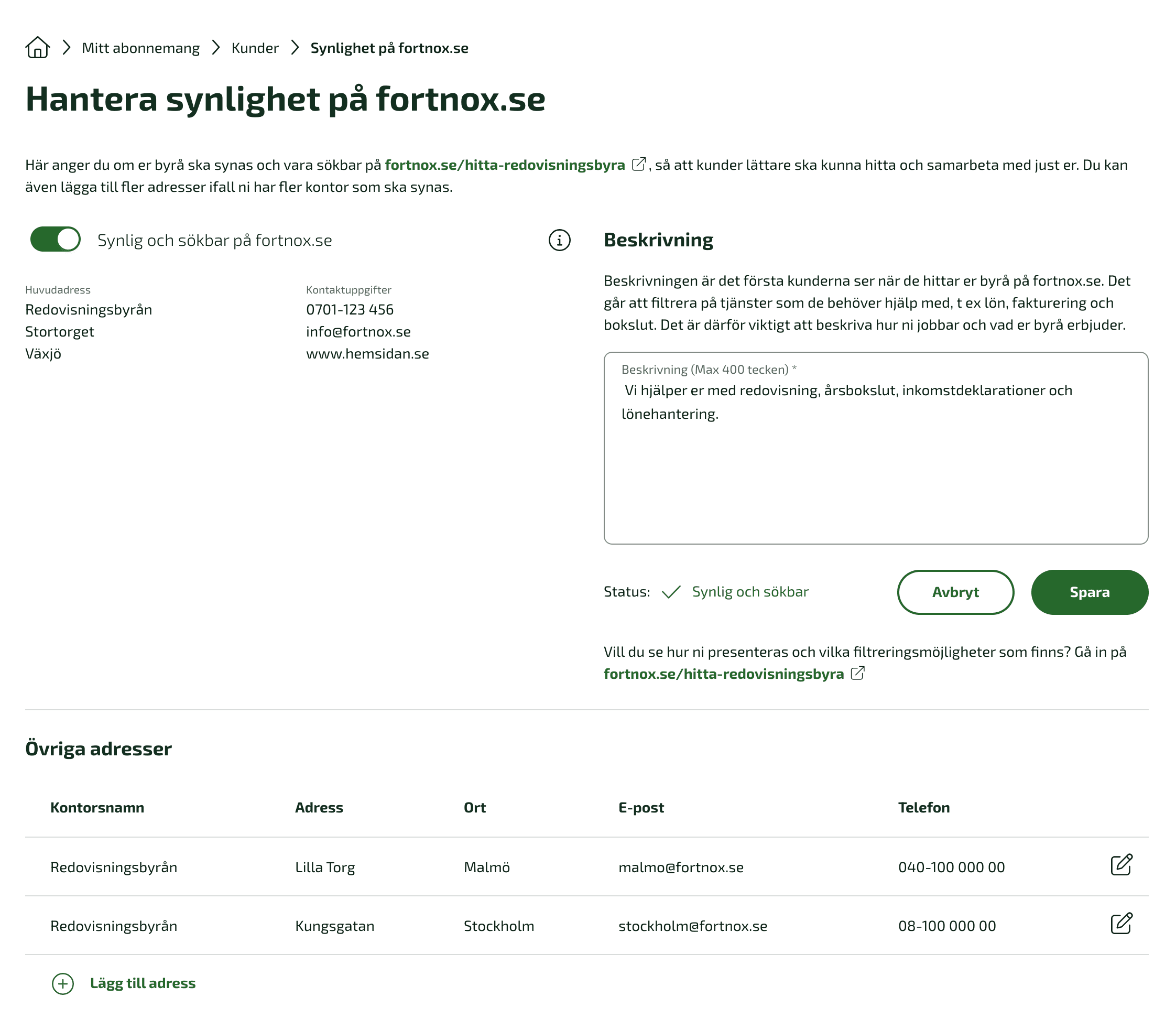This screenshot has width=1176, height=1019.
Task: Open the info icon beside visibility toggle
Action: click(559, 241)
